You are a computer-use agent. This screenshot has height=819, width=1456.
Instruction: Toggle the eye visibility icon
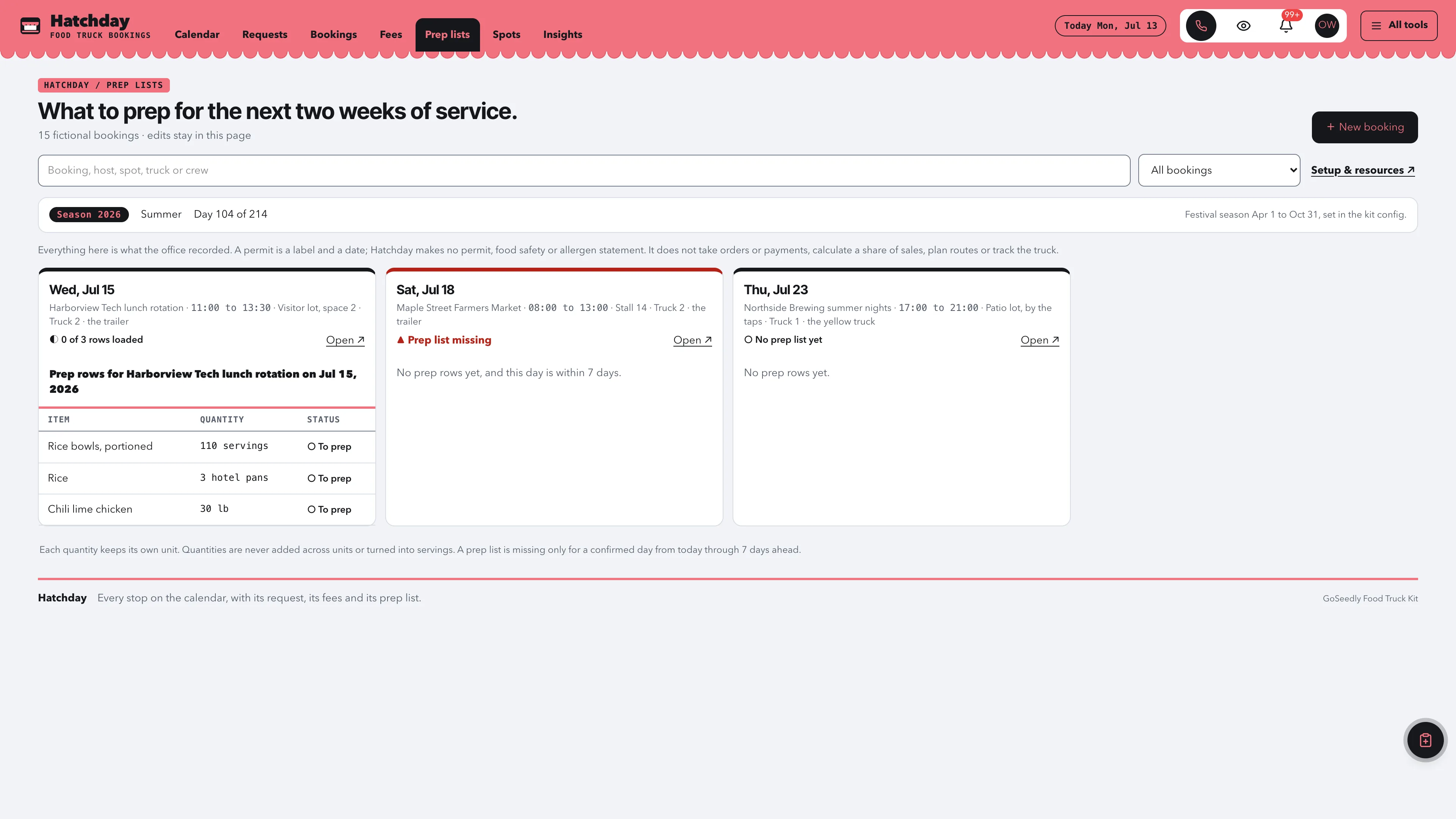pyautogui.click(x=1244, y=25)
